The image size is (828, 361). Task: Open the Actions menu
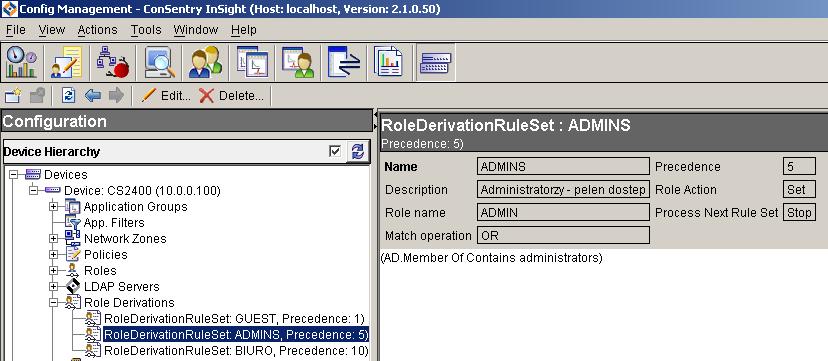[98, 30]
